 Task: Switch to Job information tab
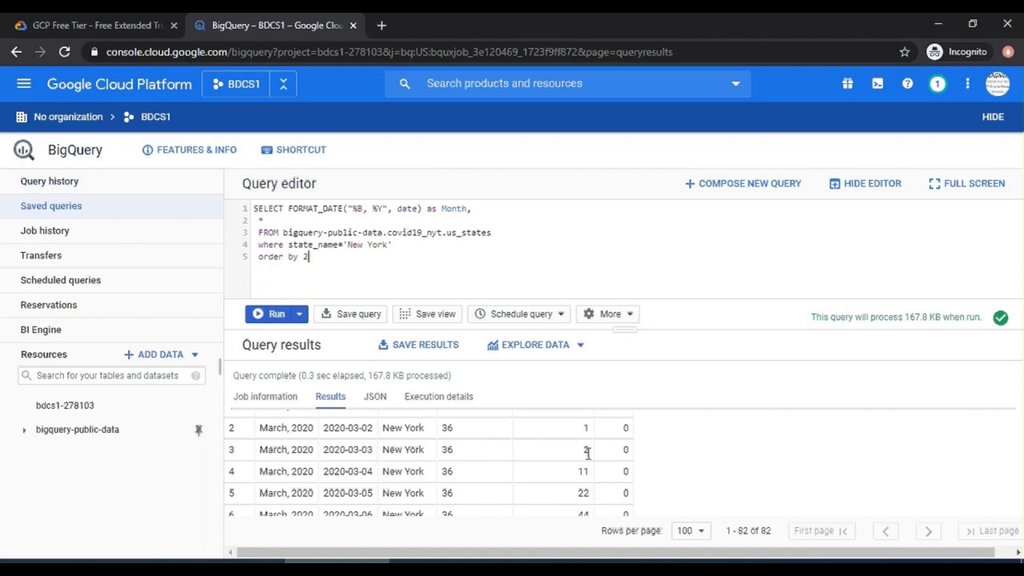pos(265,396)
